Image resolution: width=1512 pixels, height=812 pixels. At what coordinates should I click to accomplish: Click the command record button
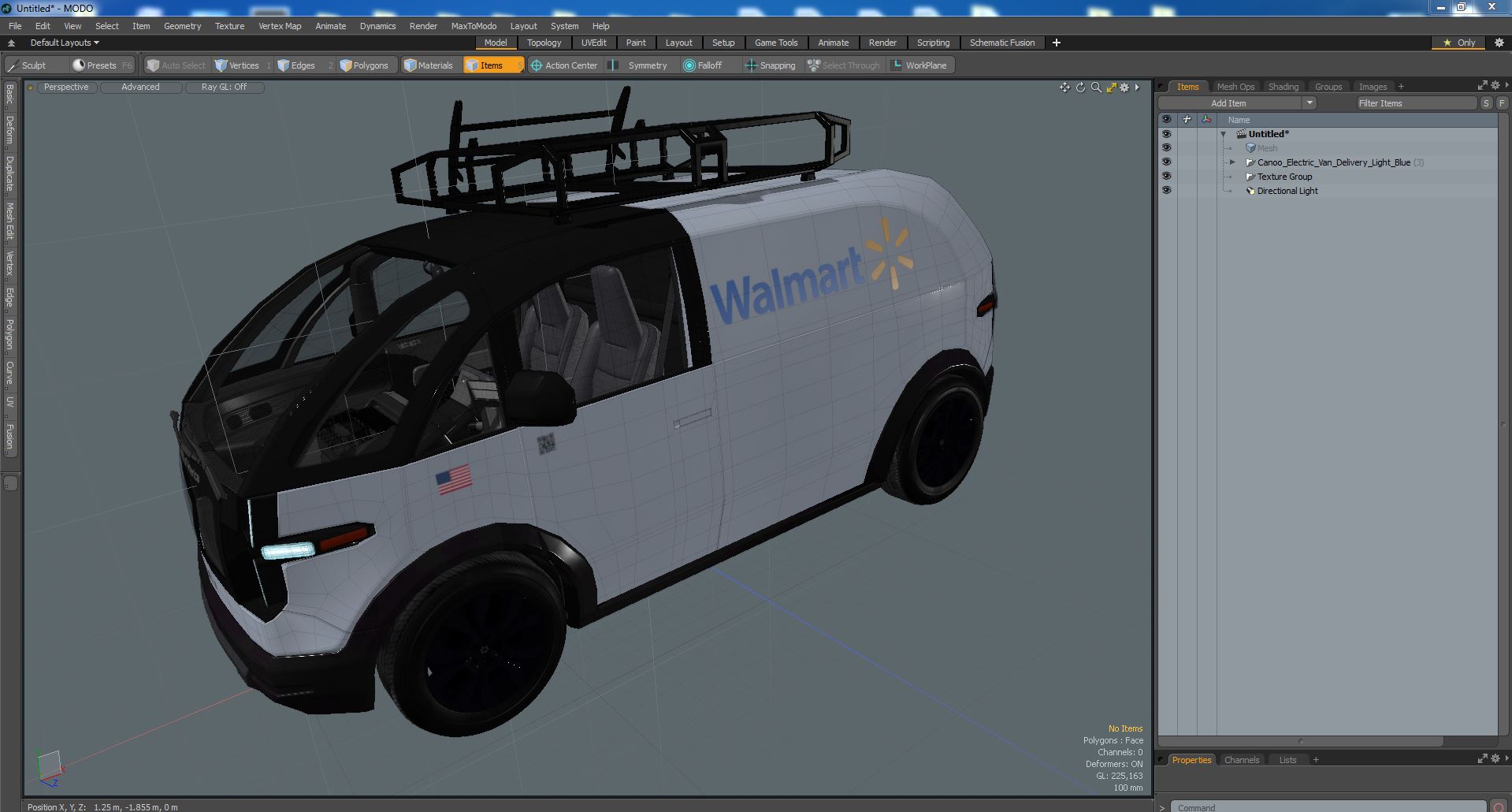pyautogui.click(x=1499, y=806)
